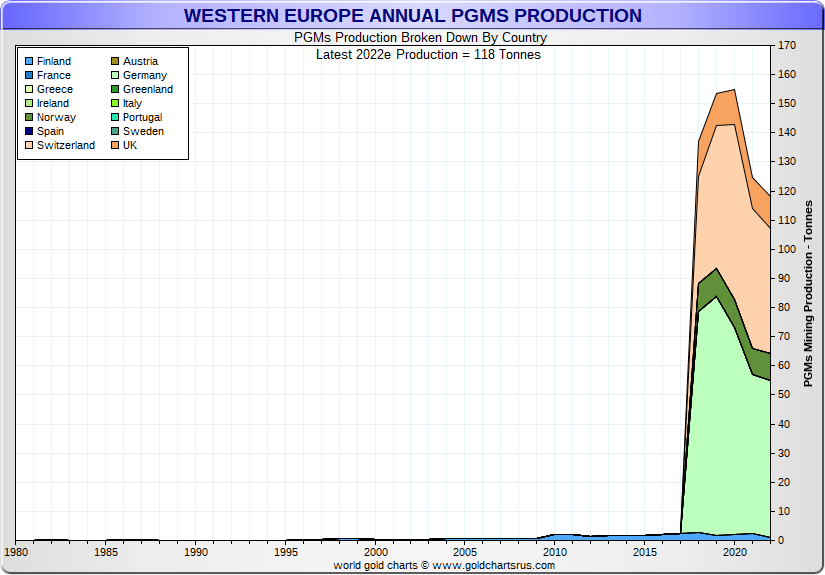This screenshot has width=825, height=575.
Task: Click the Latest 2022e Production subtitle text
Action: [x=428, y=54]
